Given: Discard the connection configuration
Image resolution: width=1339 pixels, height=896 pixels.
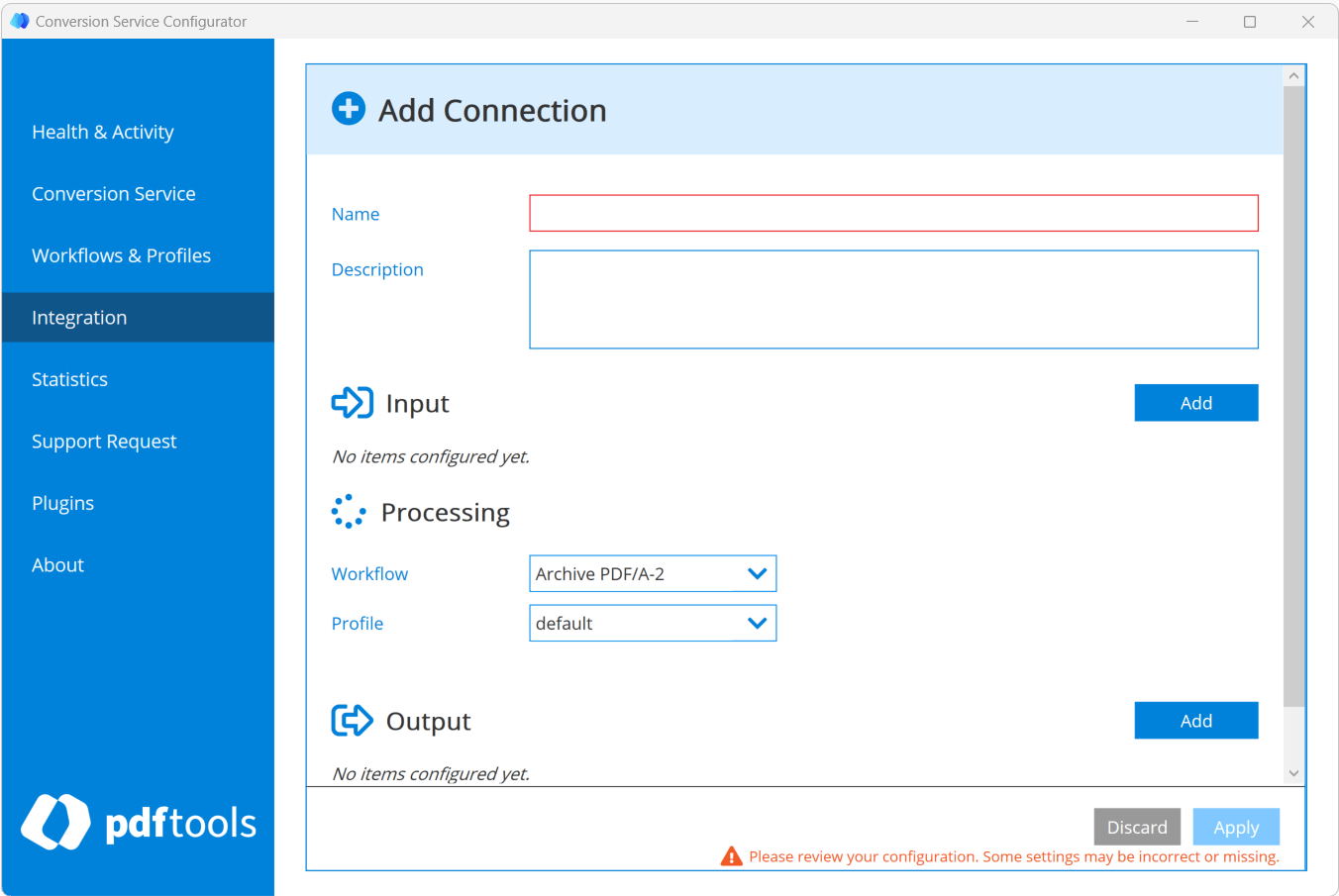Looking at the screenshot, I should (1137, 827).
